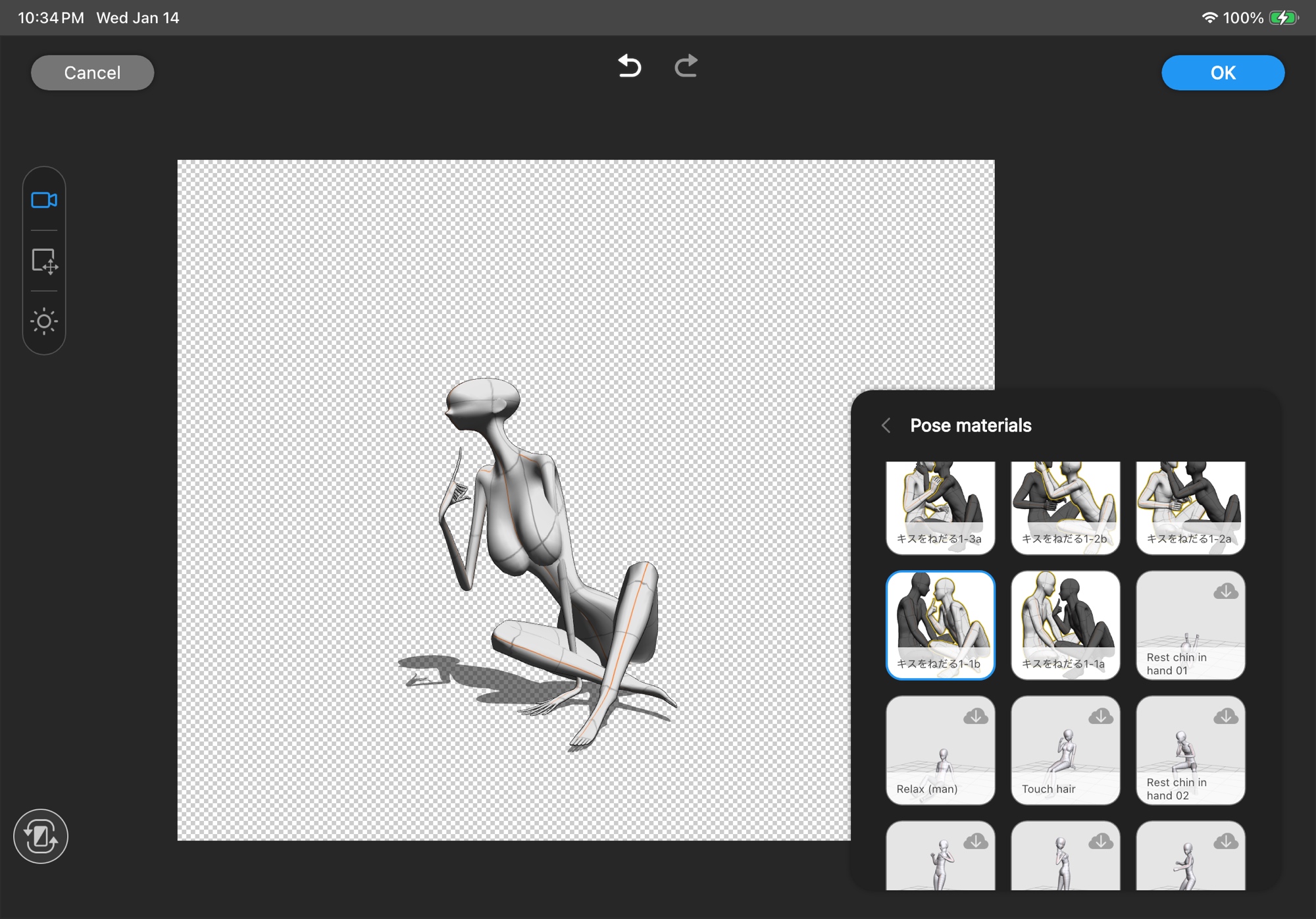The width and height of the screenshot is (1316, 919).
Task: Tap the redo arrow
Action: (x=686, y=66)
